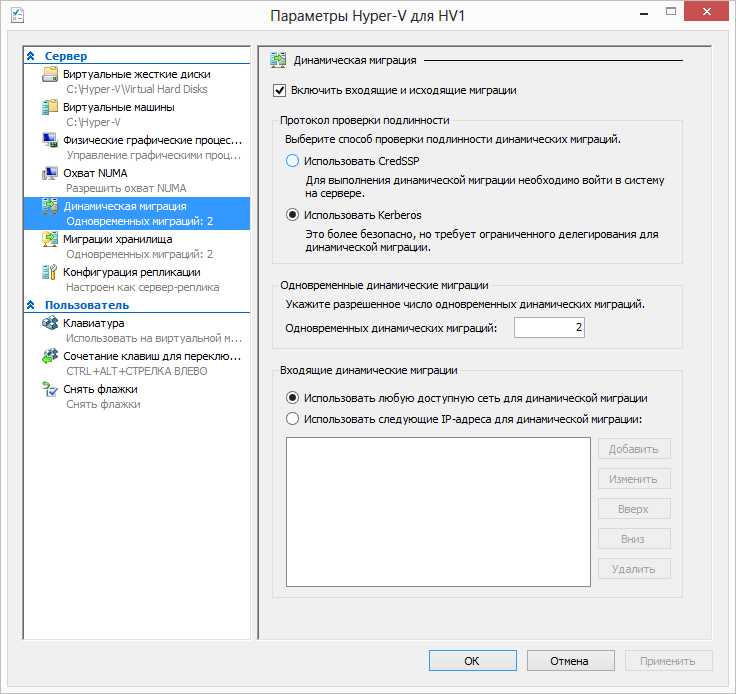
Task: Click the Отмена button
Action: tap(570, 661)
